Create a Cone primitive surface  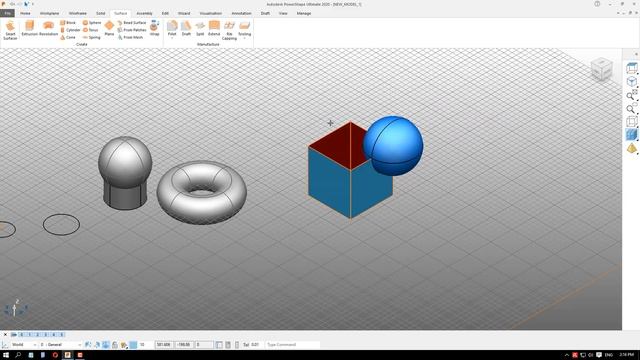(68, 38)
